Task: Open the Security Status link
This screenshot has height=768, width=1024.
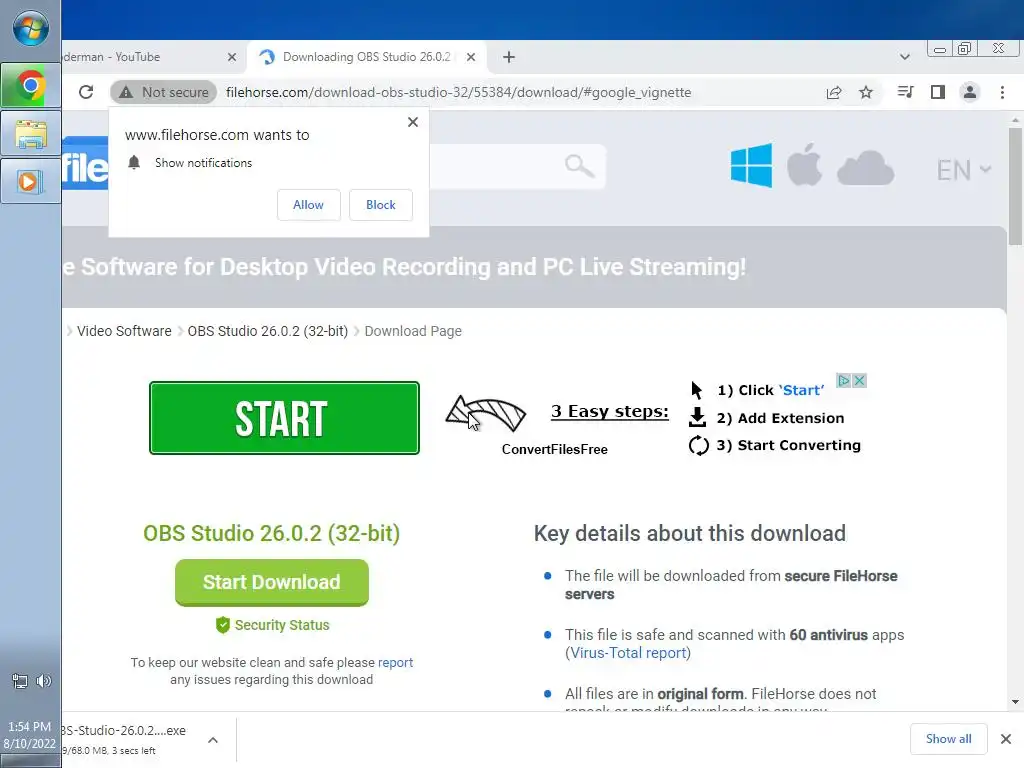Action: (x=273, y=625)
